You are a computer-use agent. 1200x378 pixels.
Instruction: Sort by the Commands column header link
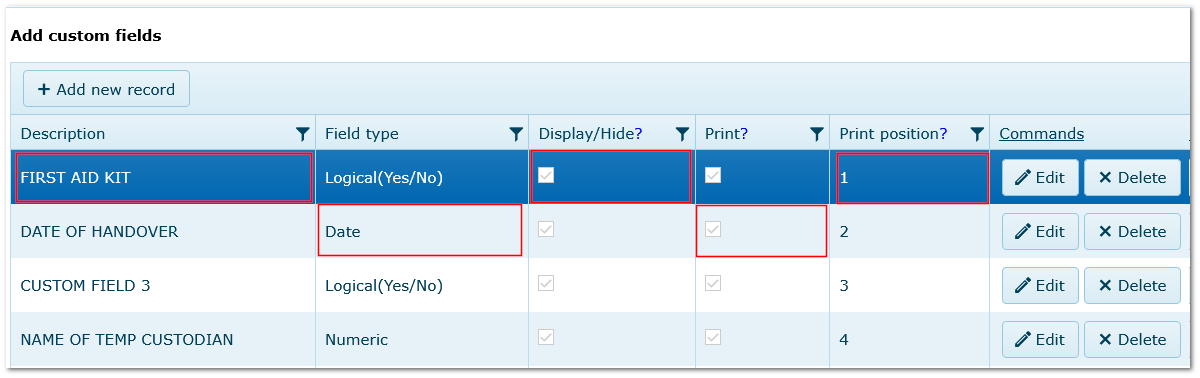tap(1041, 134)
